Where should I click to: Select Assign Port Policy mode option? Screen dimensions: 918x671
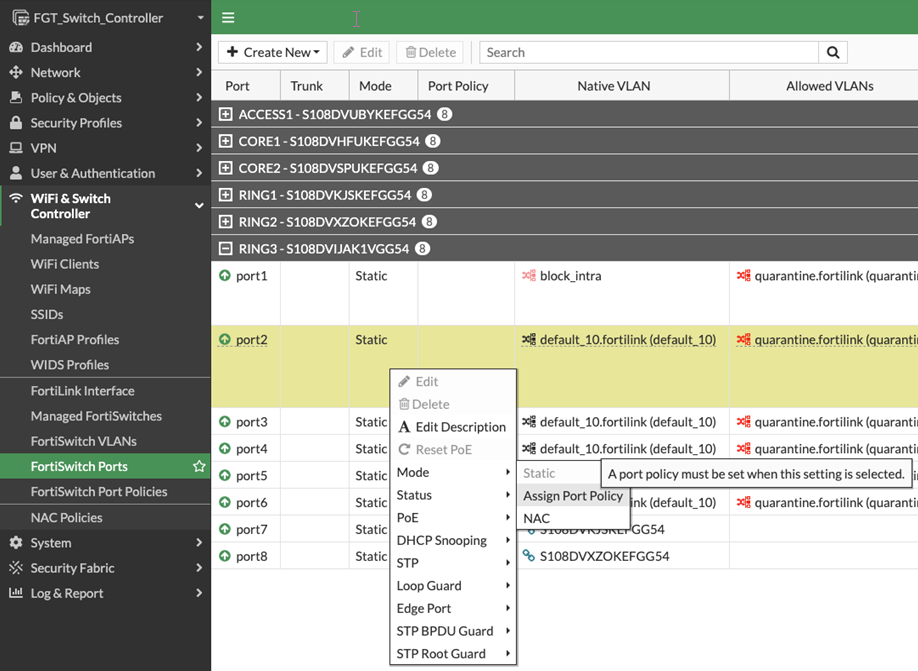coord(573,496)
